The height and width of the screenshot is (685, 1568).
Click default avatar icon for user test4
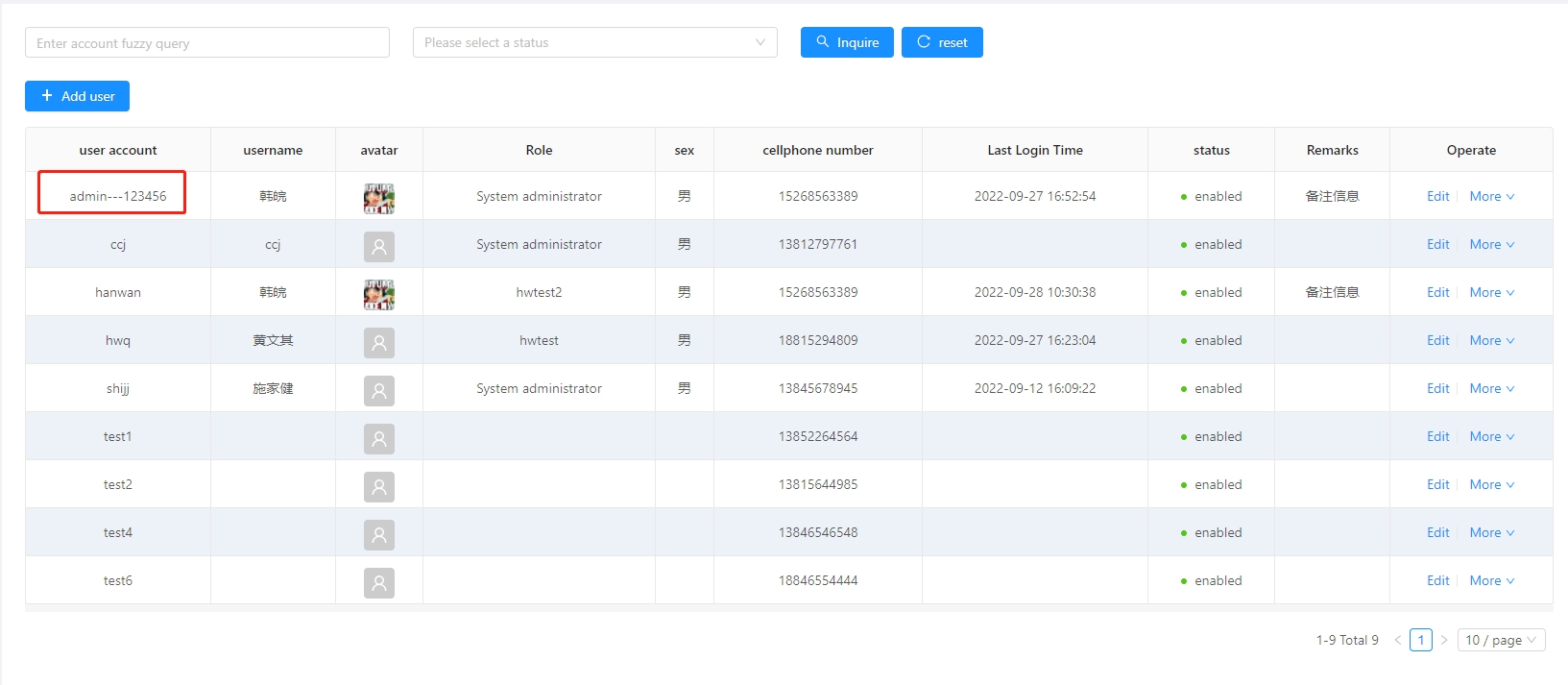pyautogui.click(x=378, y=535)
